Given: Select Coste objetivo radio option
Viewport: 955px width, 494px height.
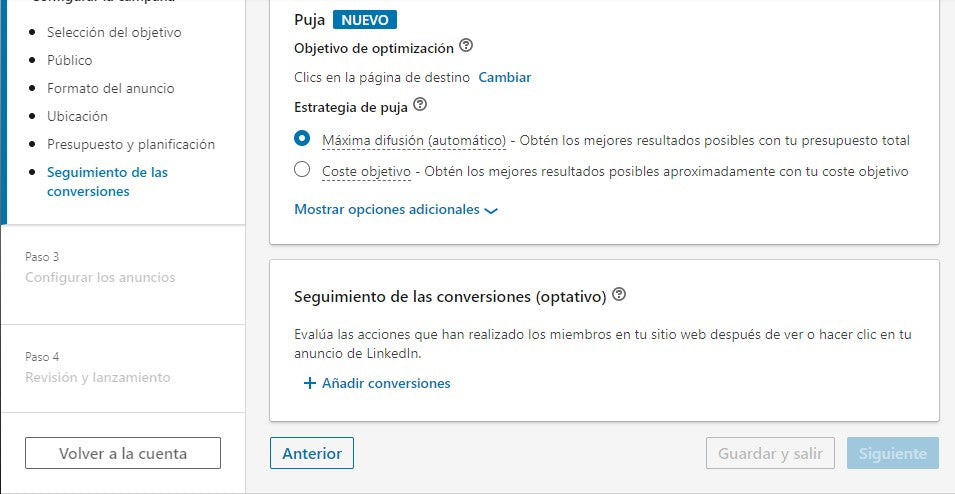Looking at the screenshot, I should [302, 170].
